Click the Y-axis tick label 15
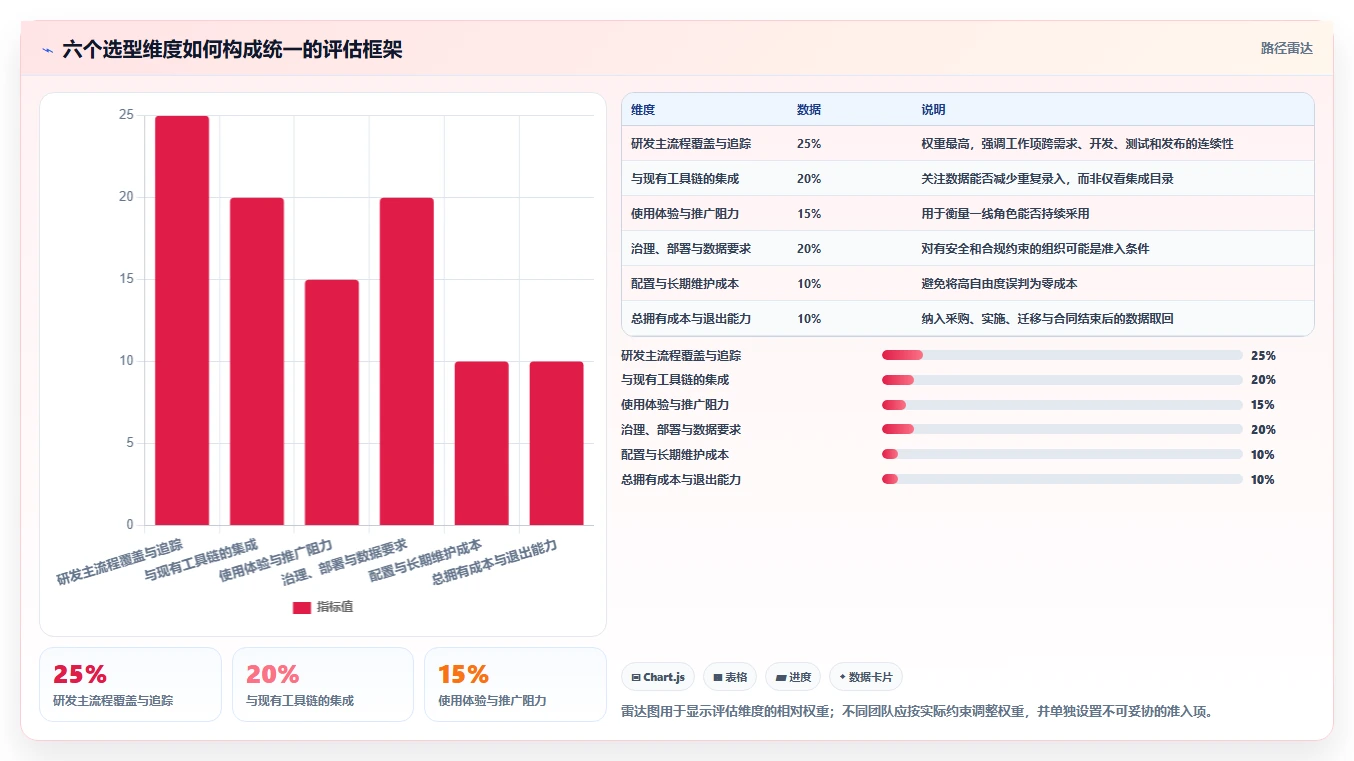The width and height of the screenshot is (1354, 761). pos(126,279)
